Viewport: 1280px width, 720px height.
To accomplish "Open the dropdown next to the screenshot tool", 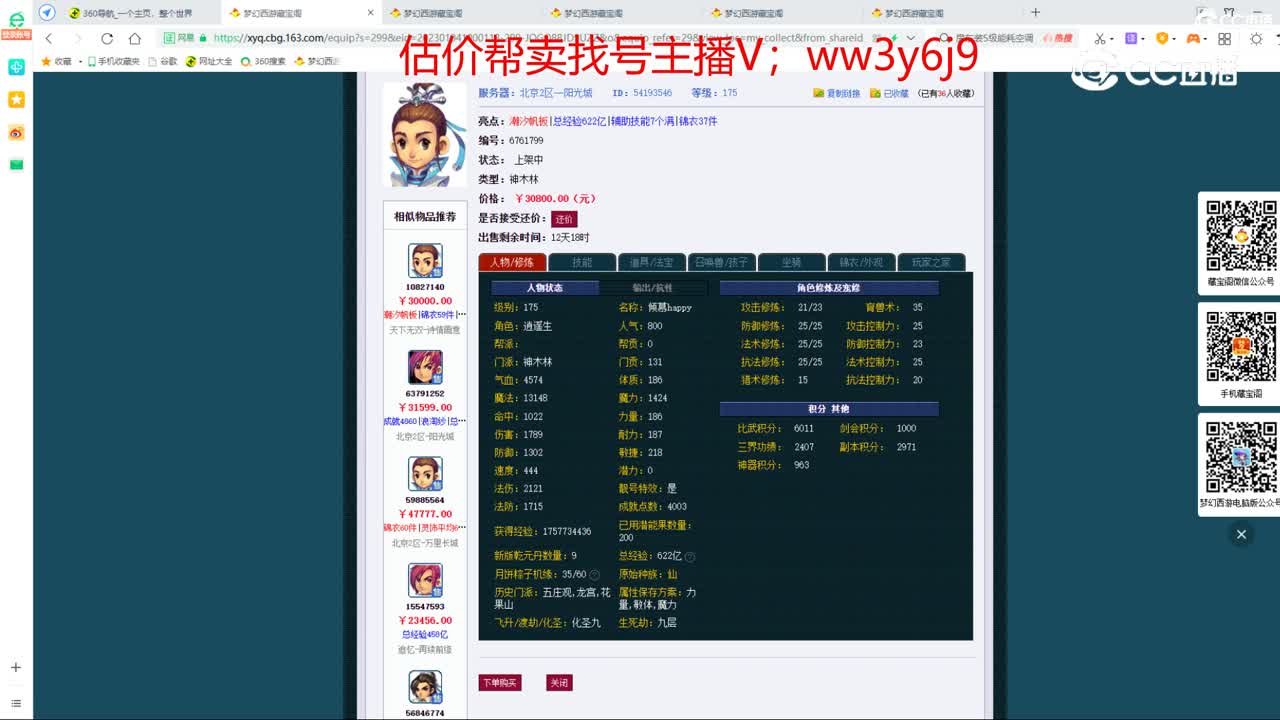I will [1112, 39].
